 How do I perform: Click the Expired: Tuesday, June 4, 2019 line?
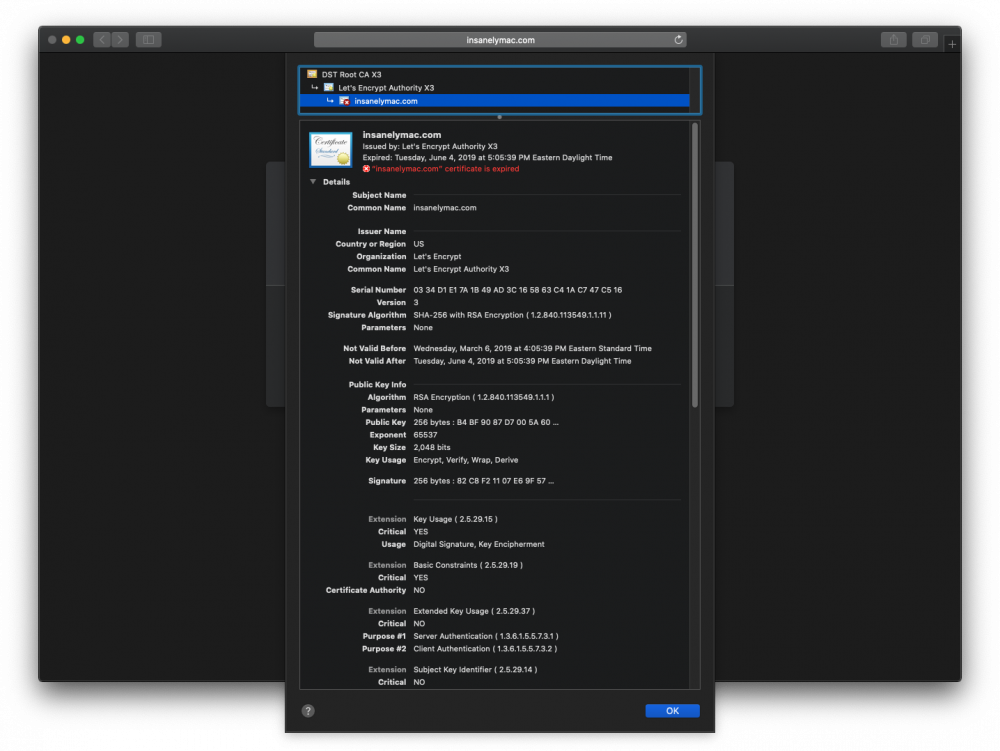487,157
